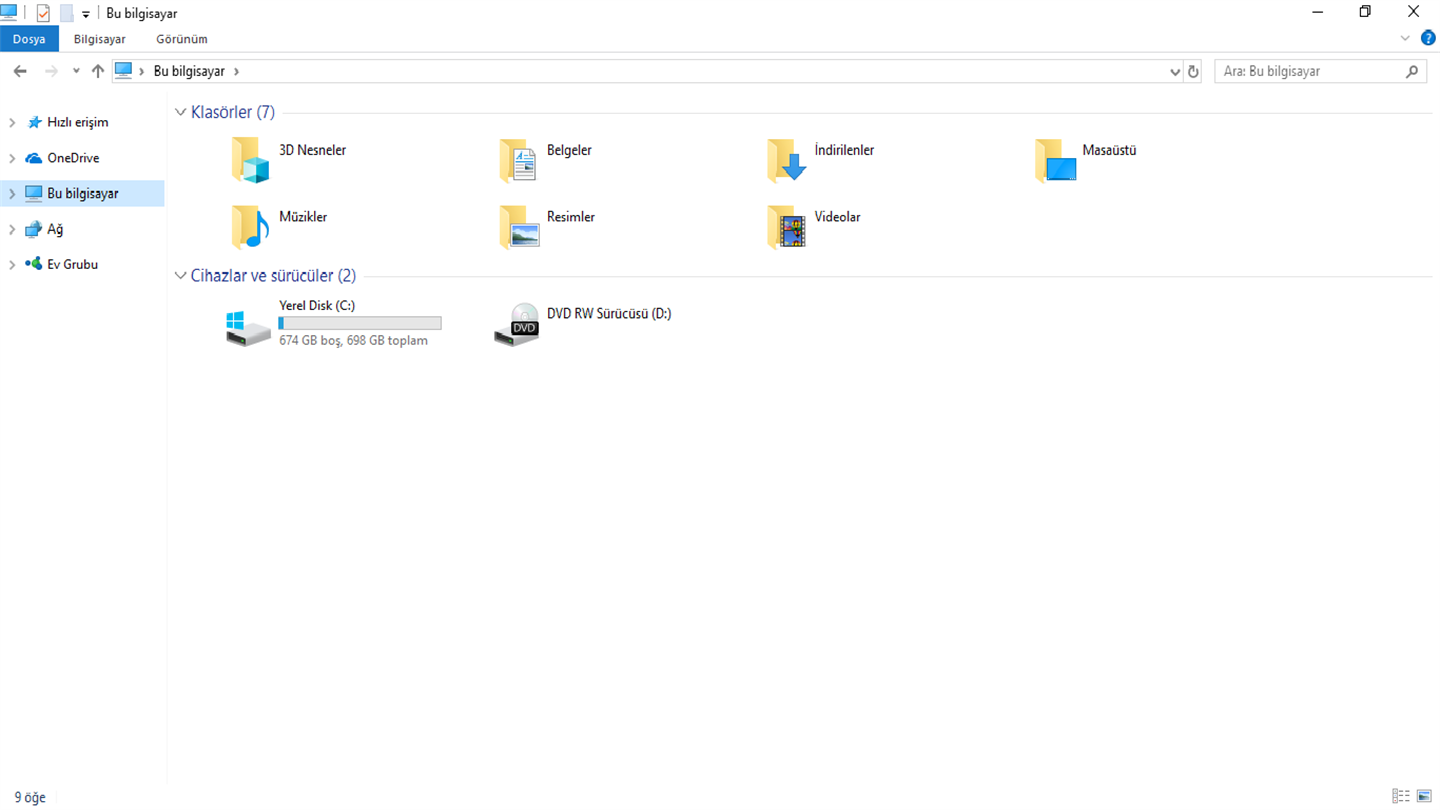
Task: Expand the Ağ tree node
Action: [x=12, y=229]
